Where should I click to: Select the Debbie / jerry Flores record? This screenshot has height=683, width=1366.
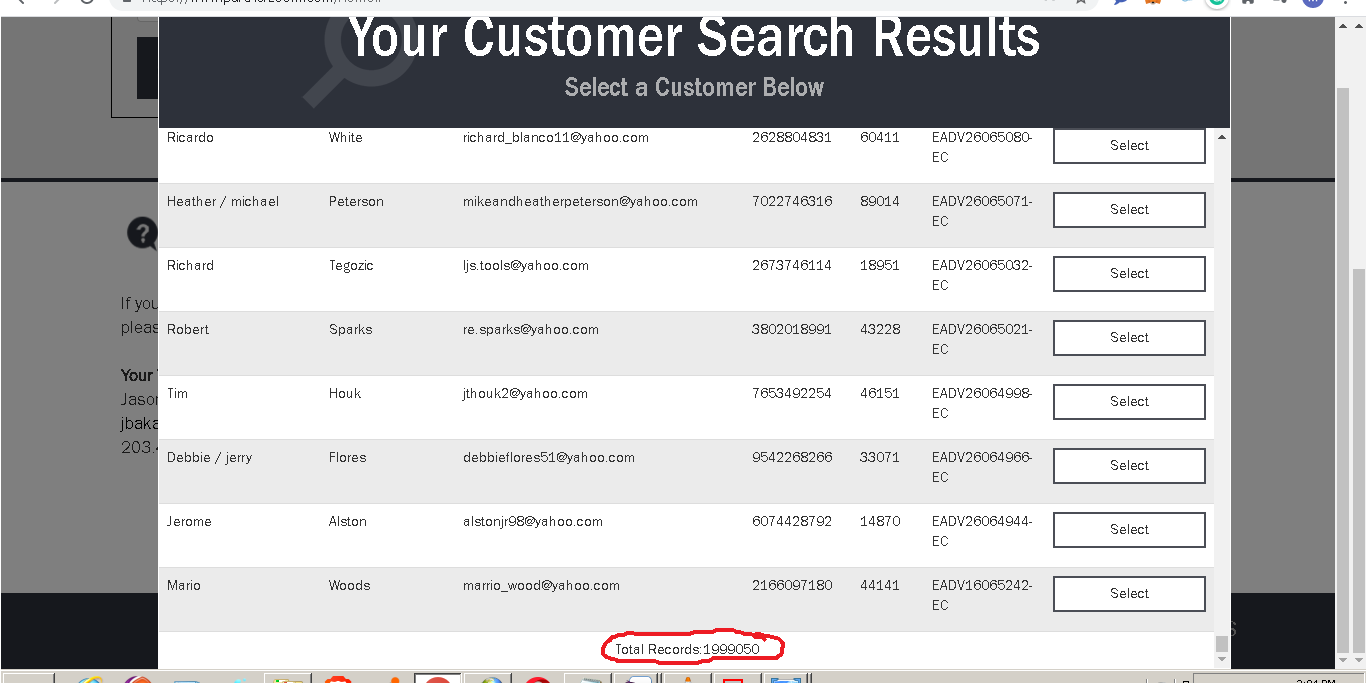point(1129,466)
